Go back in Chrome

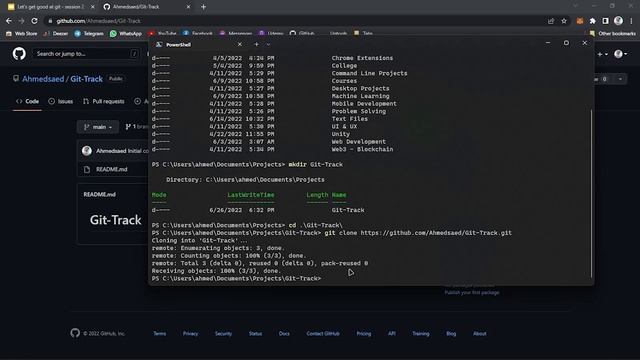[x=9, y=21]
